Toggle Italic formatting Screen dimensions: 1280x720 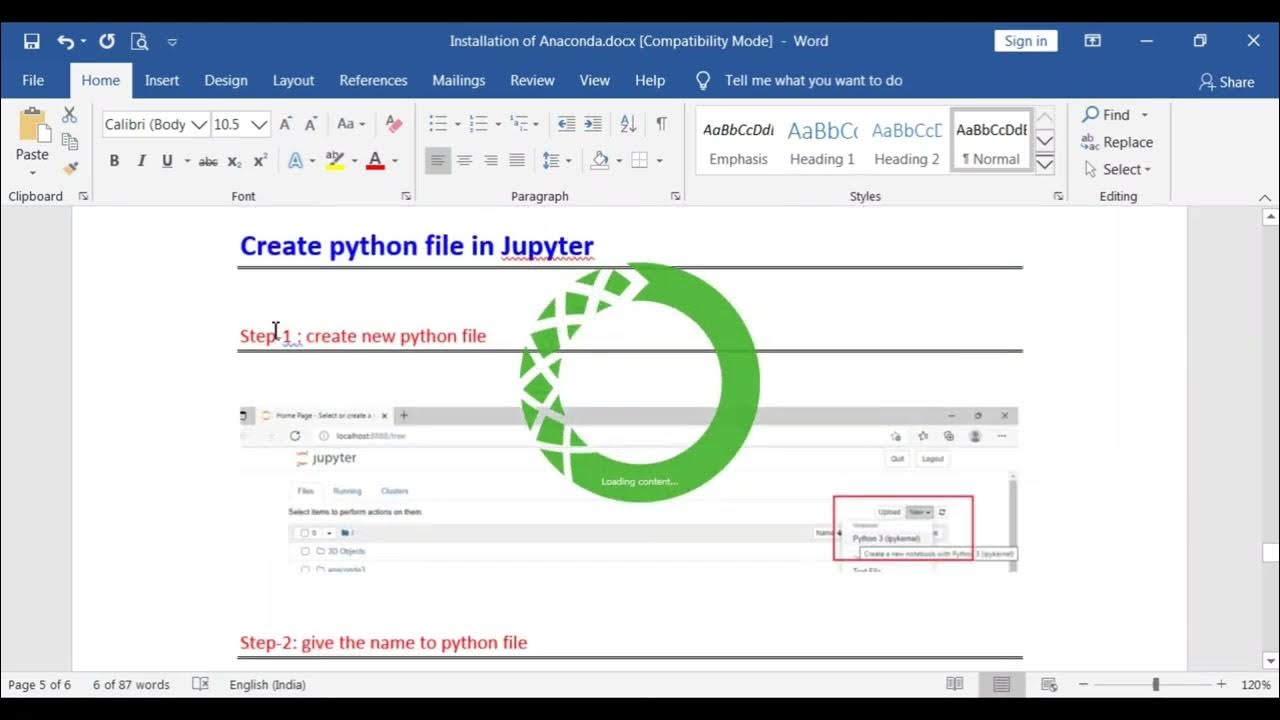point(141,161)
